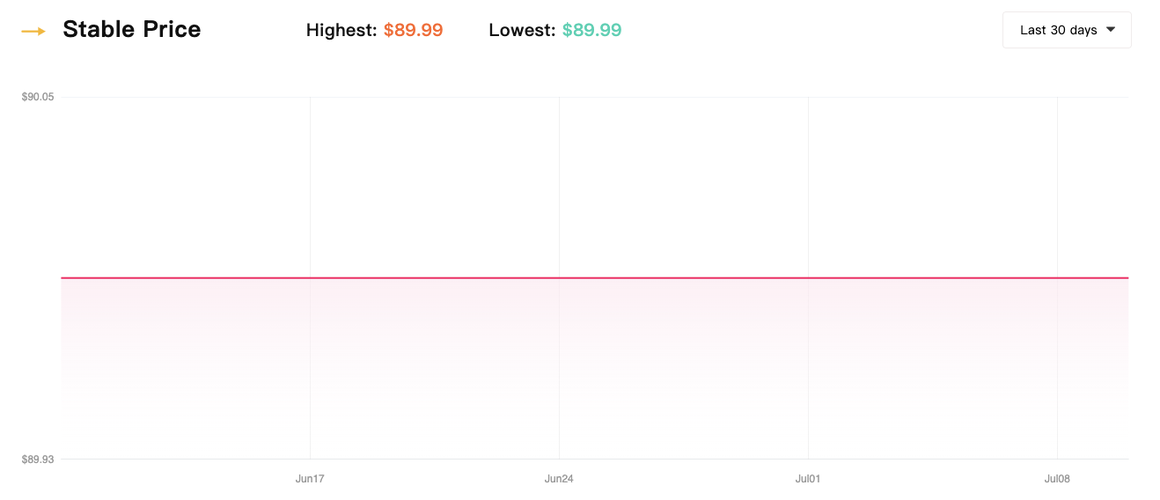Click the Jul08 date axis label
The width and height of the screenshot is (1160, 500).
[1057, 479]
